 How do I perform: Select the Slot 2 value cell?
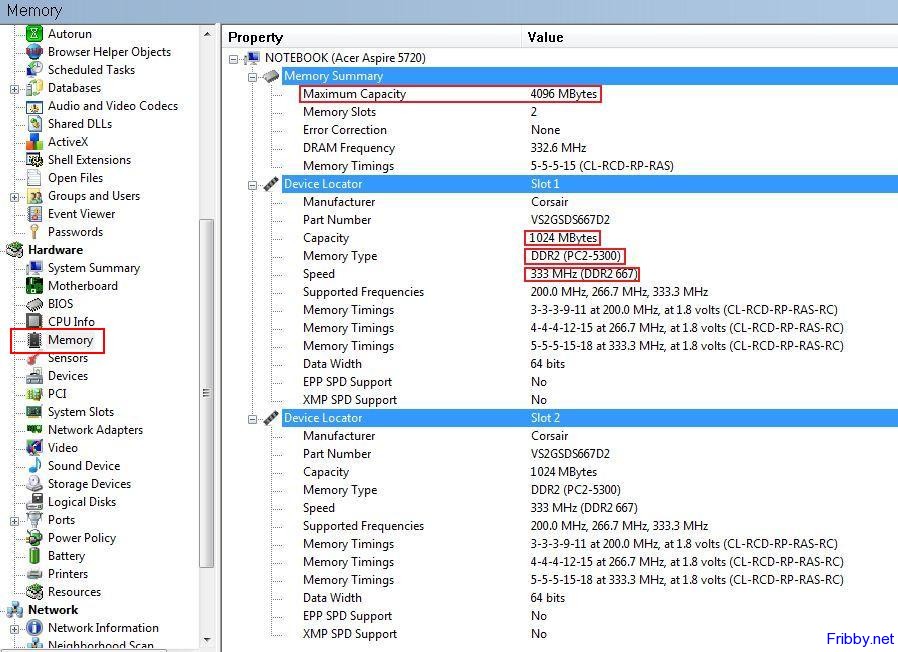[x=545, y=418]
